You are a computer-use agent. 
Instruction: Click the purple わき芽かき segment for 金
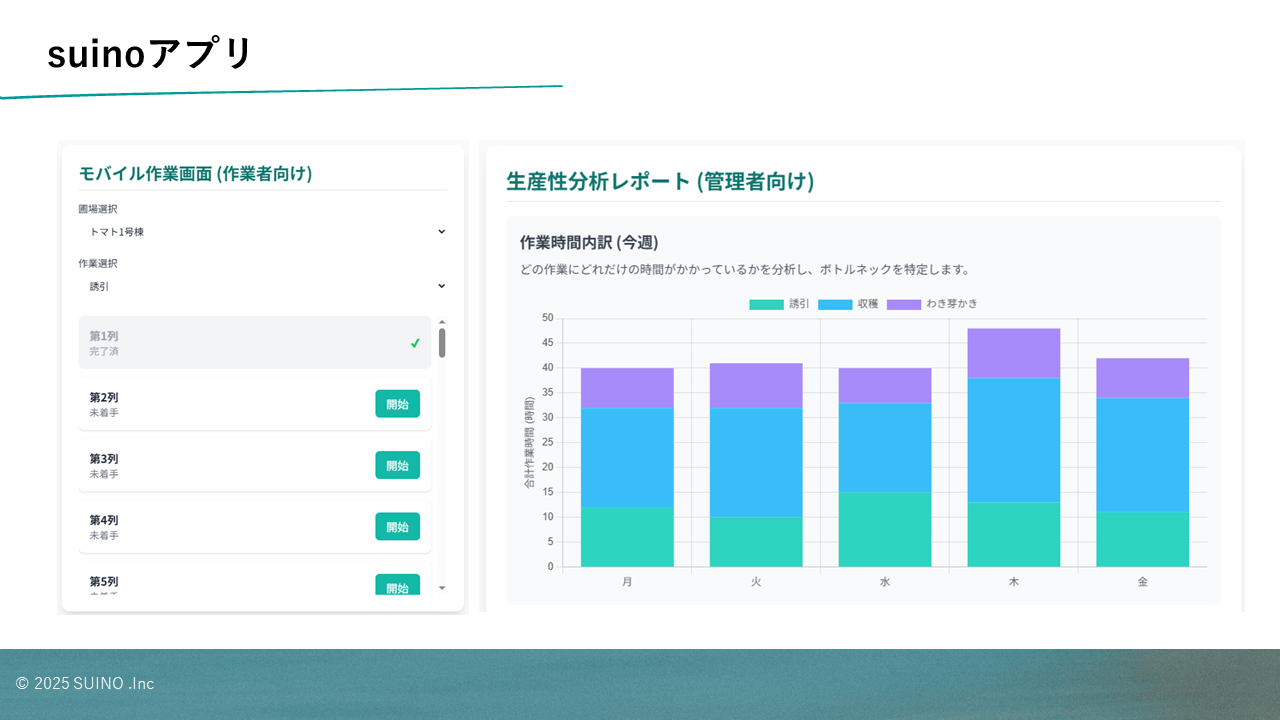pos(1143,378)
